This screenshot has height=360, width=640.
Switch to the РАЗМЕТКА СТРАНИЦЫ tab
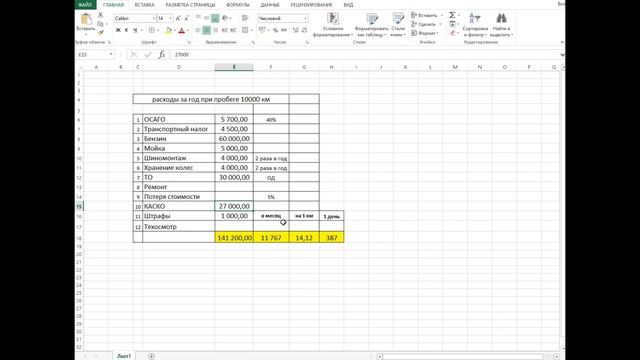pos(190,5)
